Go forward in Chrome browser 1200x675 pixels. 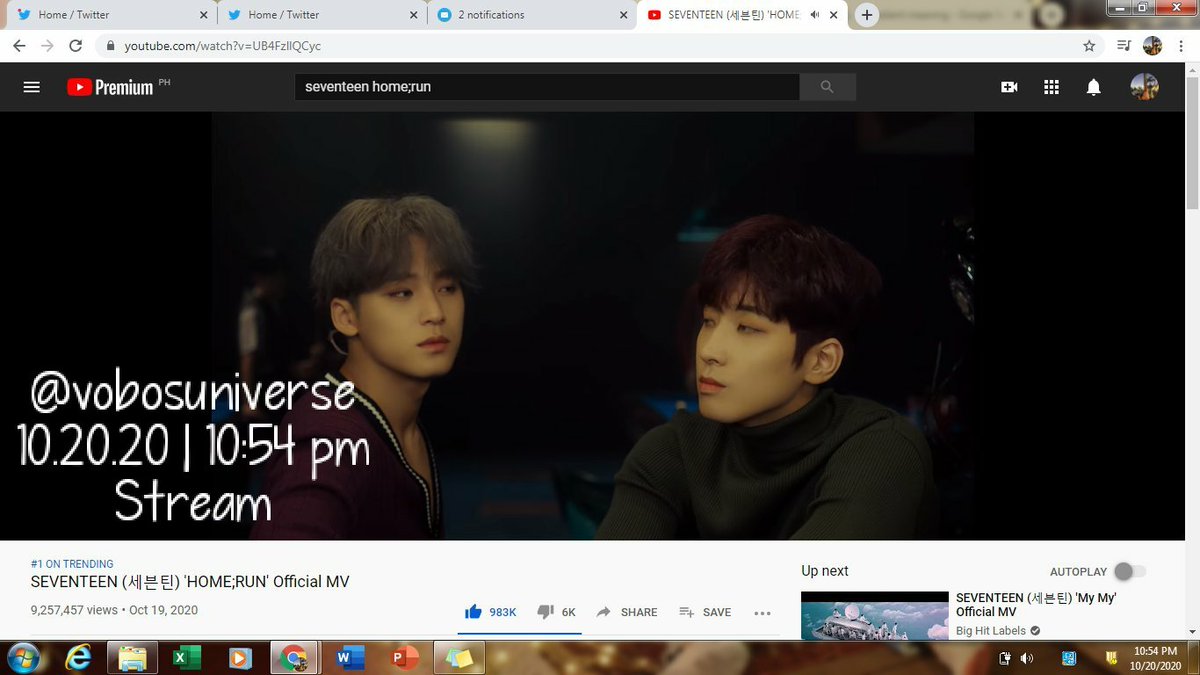[47, 46]
